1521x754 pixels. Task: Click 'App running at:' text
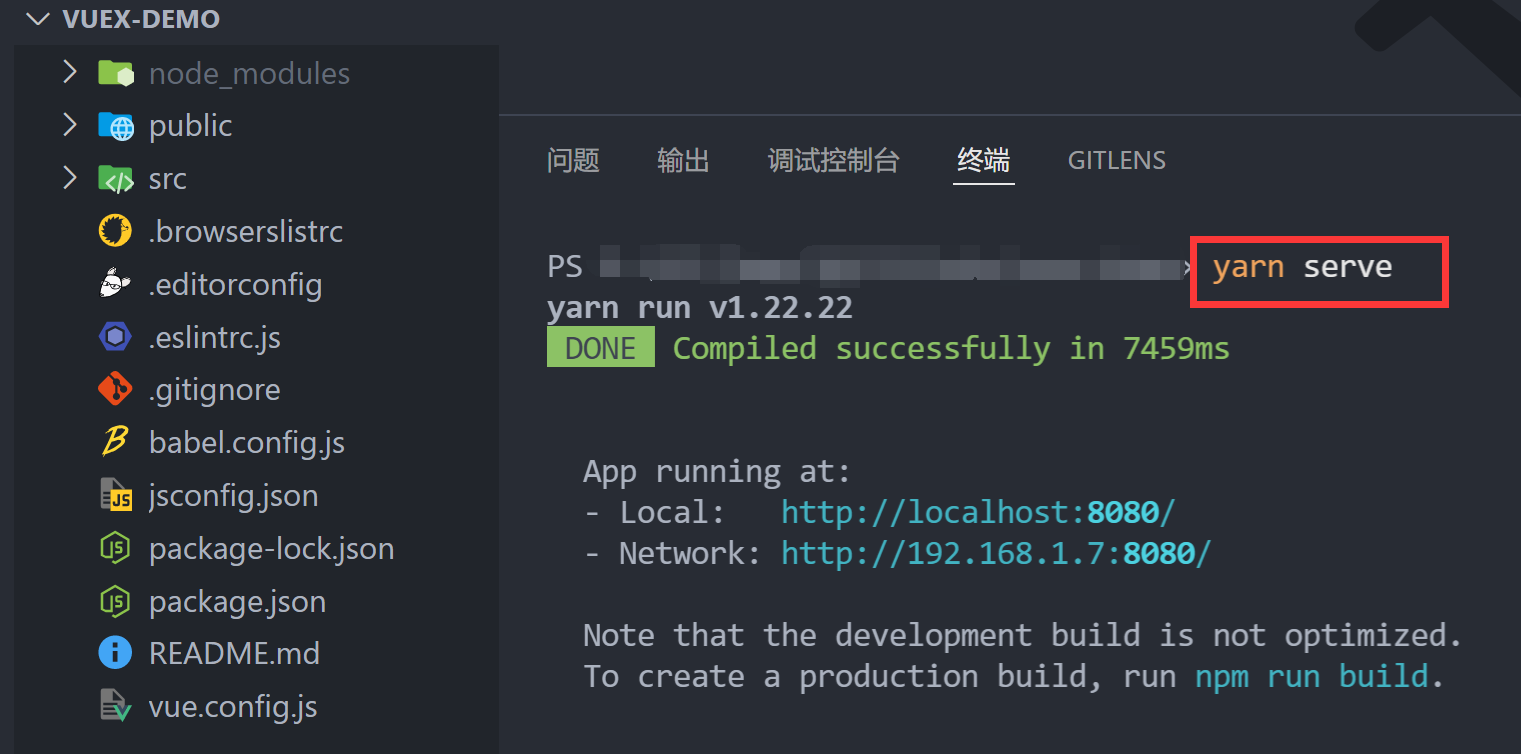click(x=717, y=471)
